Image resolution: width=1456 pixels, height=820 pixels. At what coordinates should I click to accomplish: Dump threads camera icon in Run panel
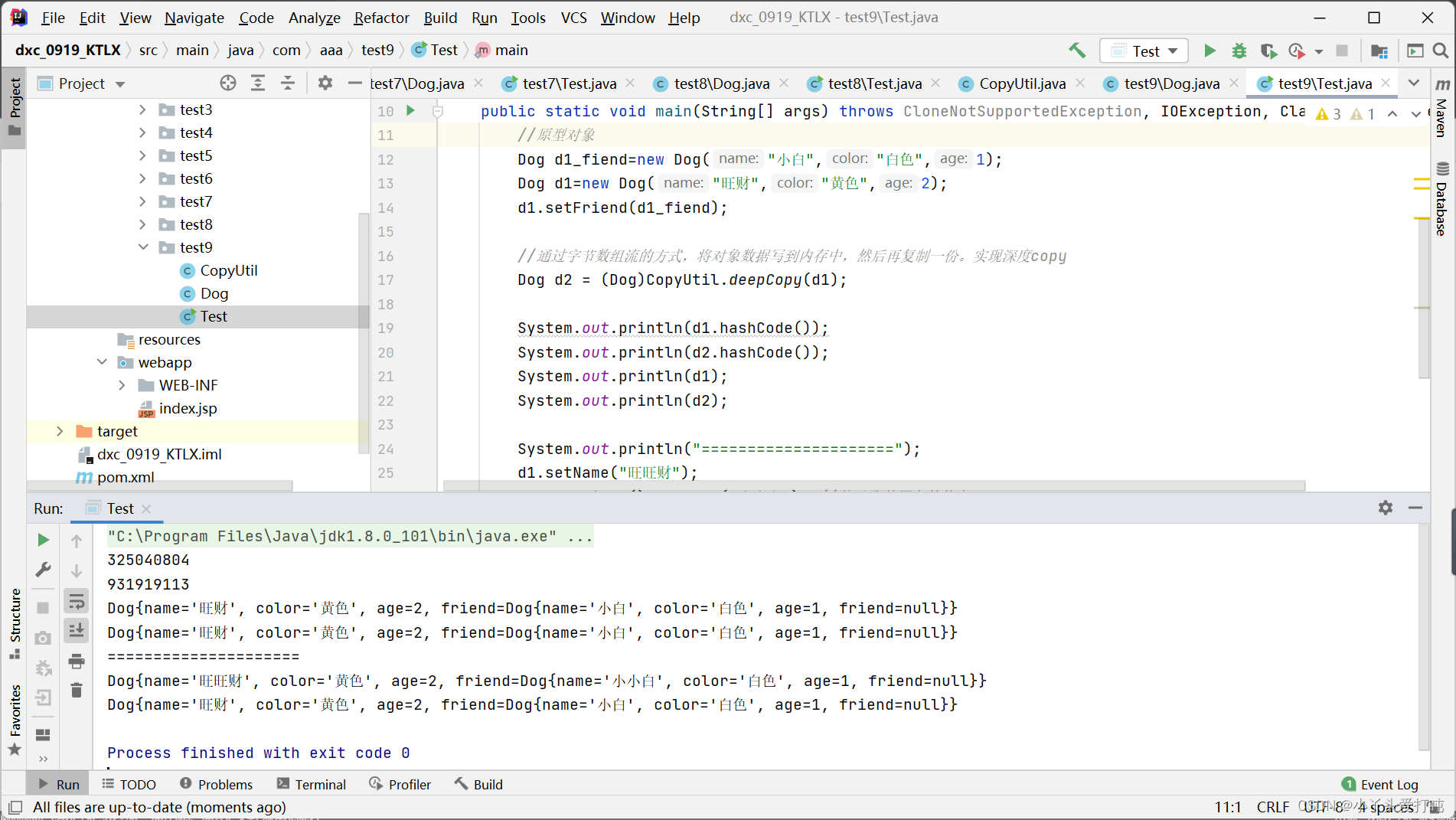point(44,639)
